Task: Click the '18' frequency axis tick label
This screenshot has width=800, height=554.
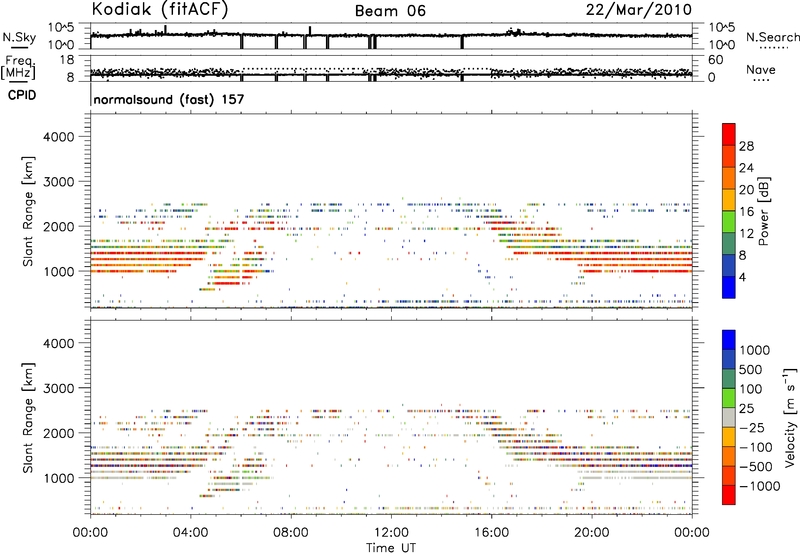Action: (x=67, y=60)
